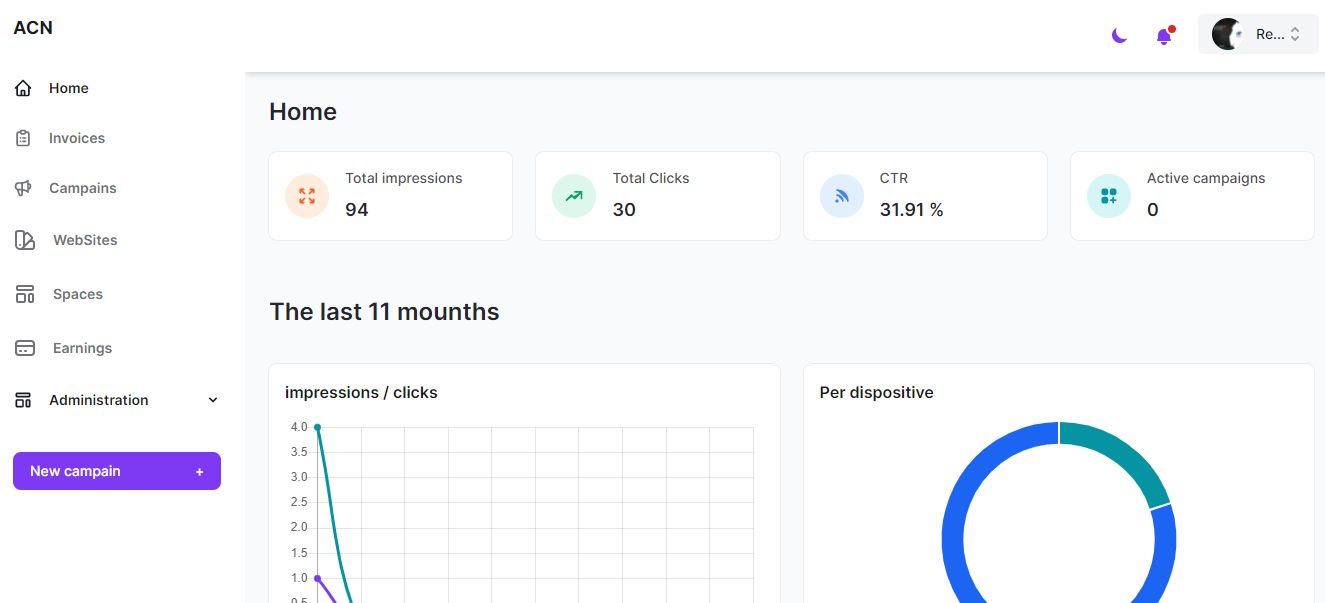The image size is (1325, 603).
Task: Click the user avatar picture
Action: (1228, 34)
